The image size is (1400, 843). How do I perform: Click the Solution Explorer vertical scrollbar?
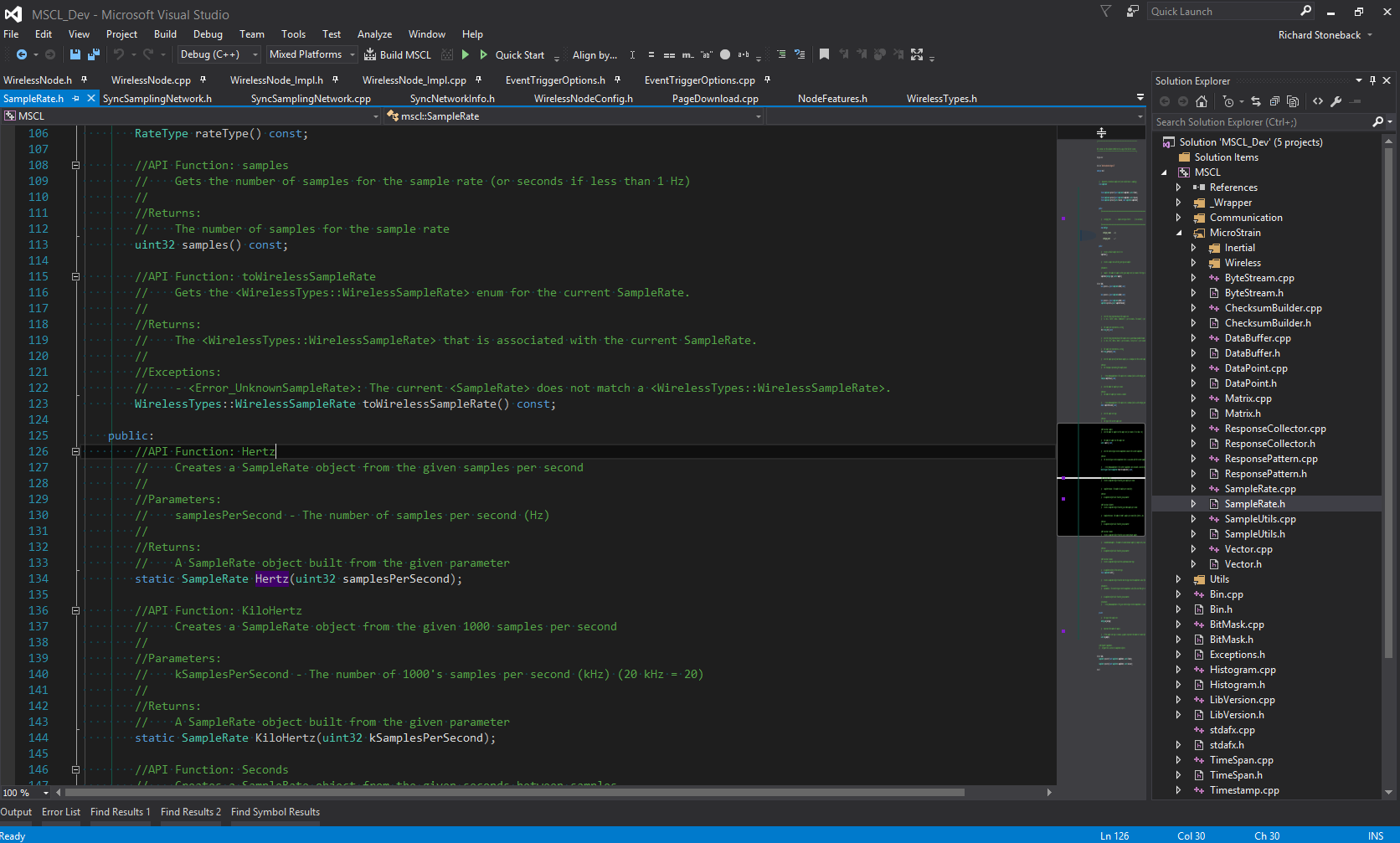point(1388,402)
